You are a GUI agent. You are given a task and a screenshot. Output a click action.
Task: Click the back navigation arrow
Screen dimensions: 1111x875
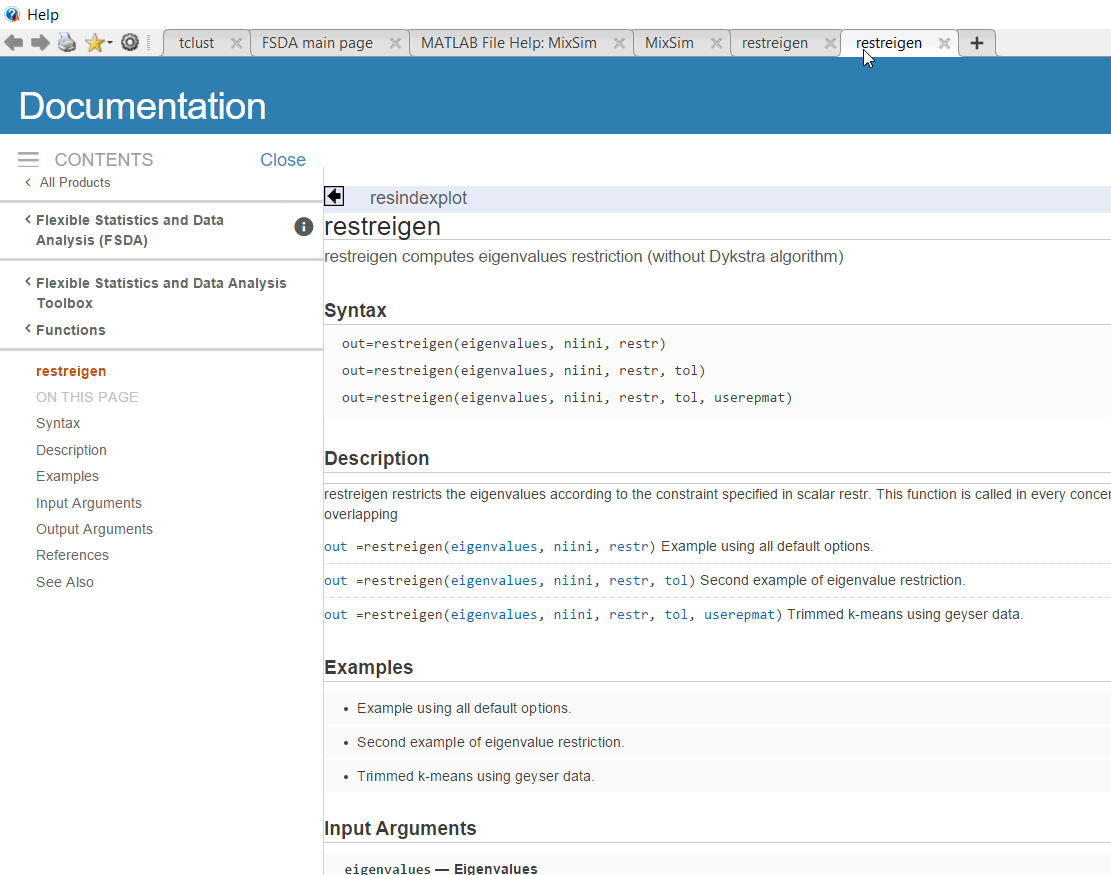[x=13, y=42]
